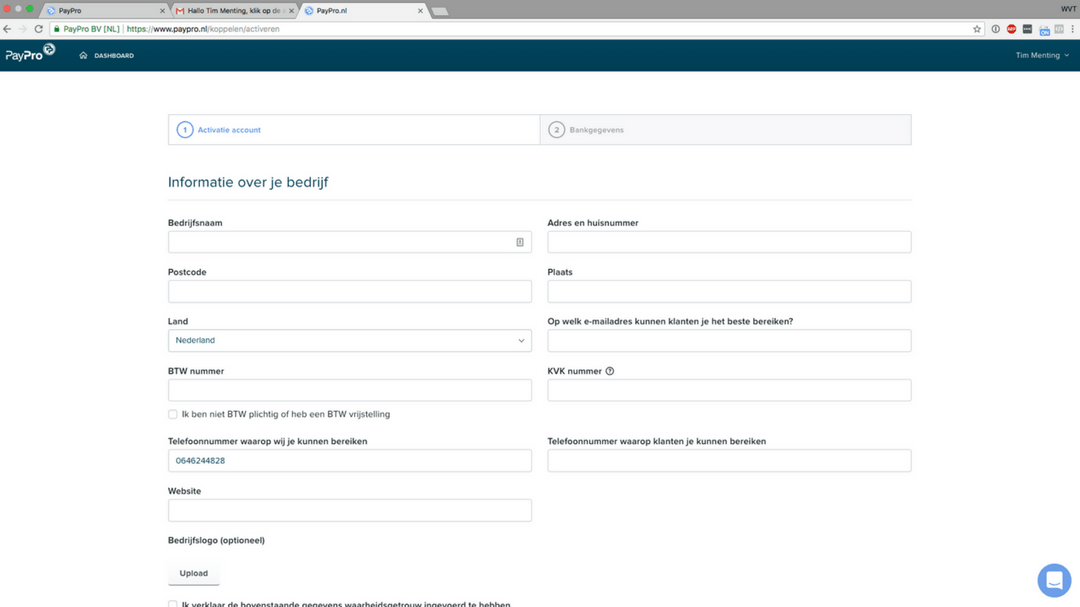Click the blue ON extension icon
This screenshot has height=607, width=1080.
pyautogui.click(x=1044, y=30)
